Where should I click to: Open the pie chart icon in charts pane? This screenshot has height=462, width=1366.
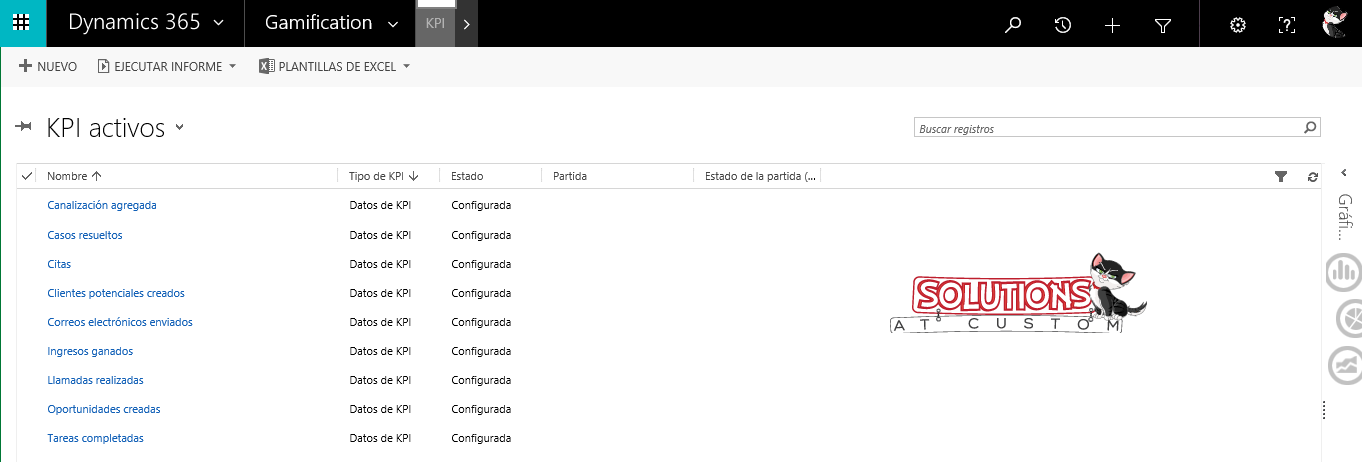[1348, 318]
